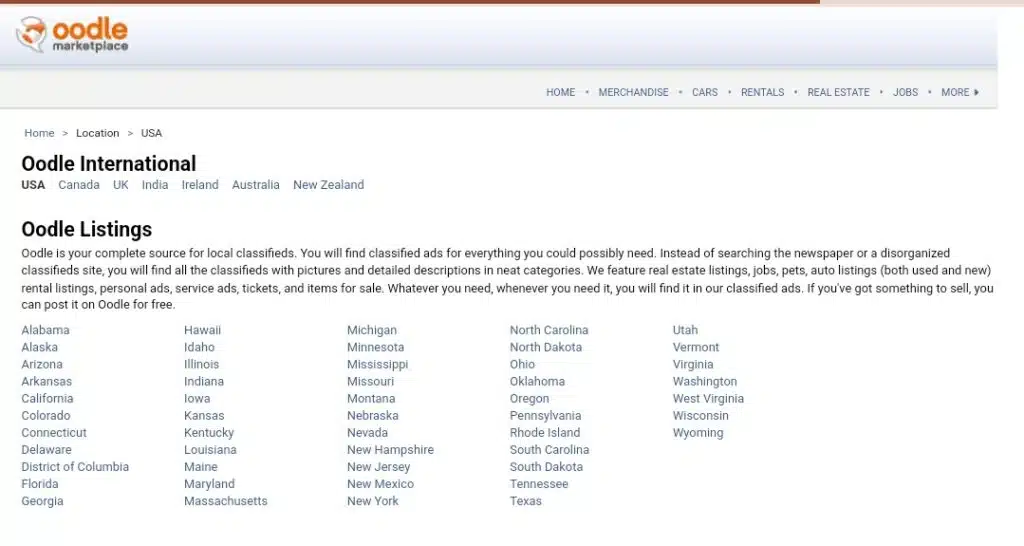Screen dimensions: 1024x546
Task: Choose Wyoming from the state list
Action: [x=697, y=433]
